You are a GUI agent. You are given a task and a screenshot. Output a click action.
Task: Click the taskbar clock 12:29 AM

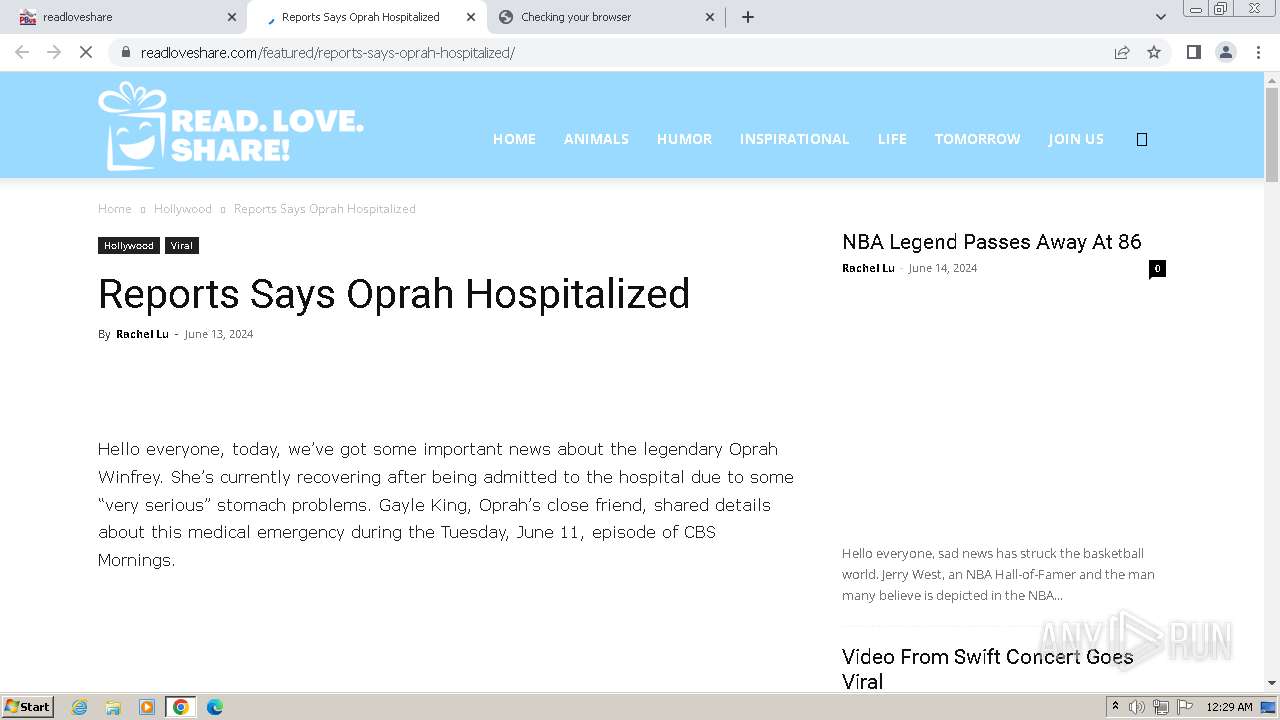1229,707
